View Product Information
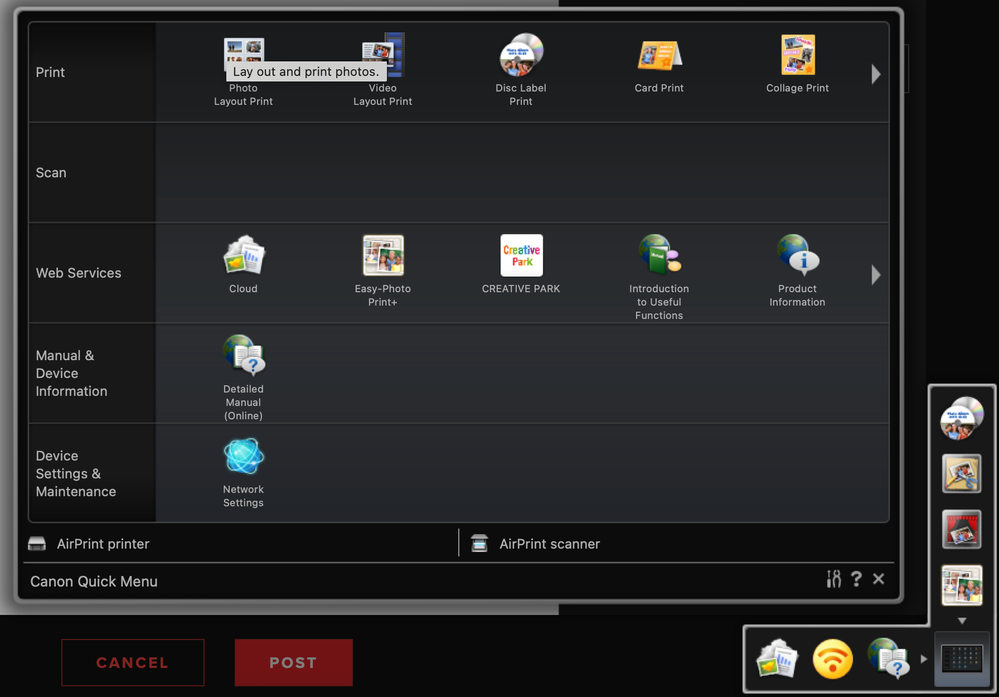The height and width of the screenshot is (697, 999). [x=796, y=255]
